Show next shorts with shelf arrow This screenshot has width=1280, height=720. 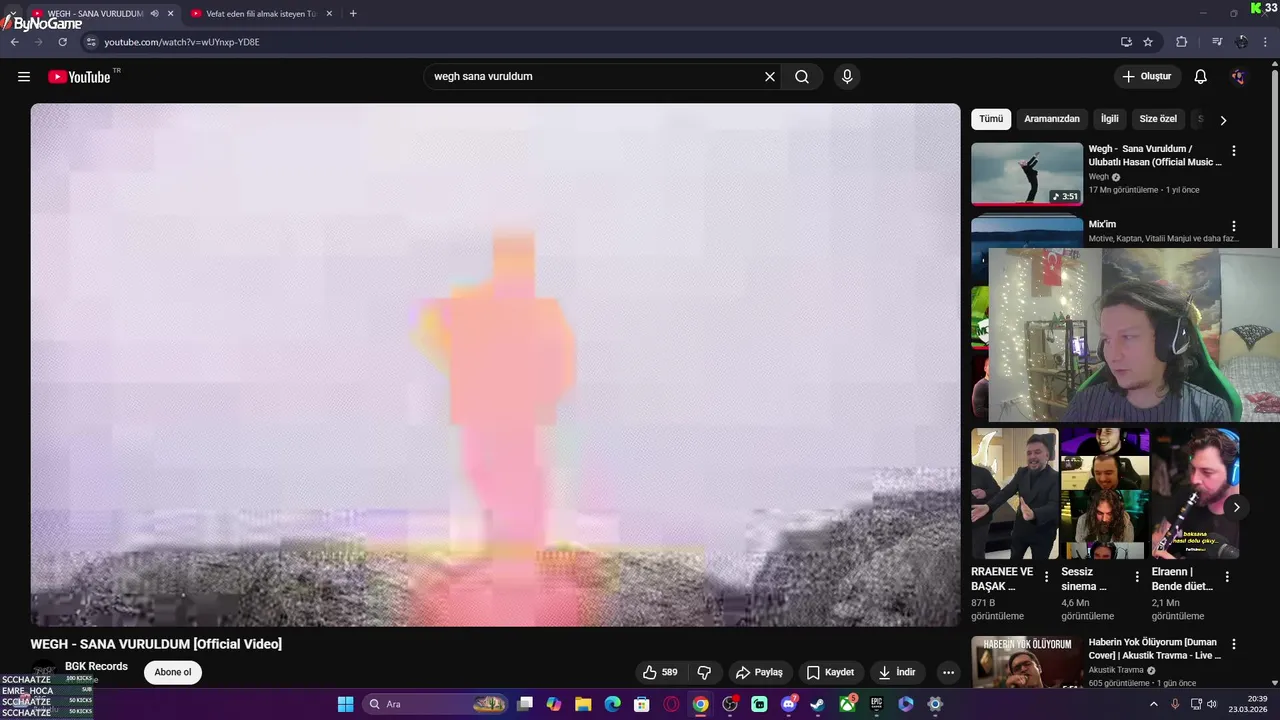coord(1236,507)
